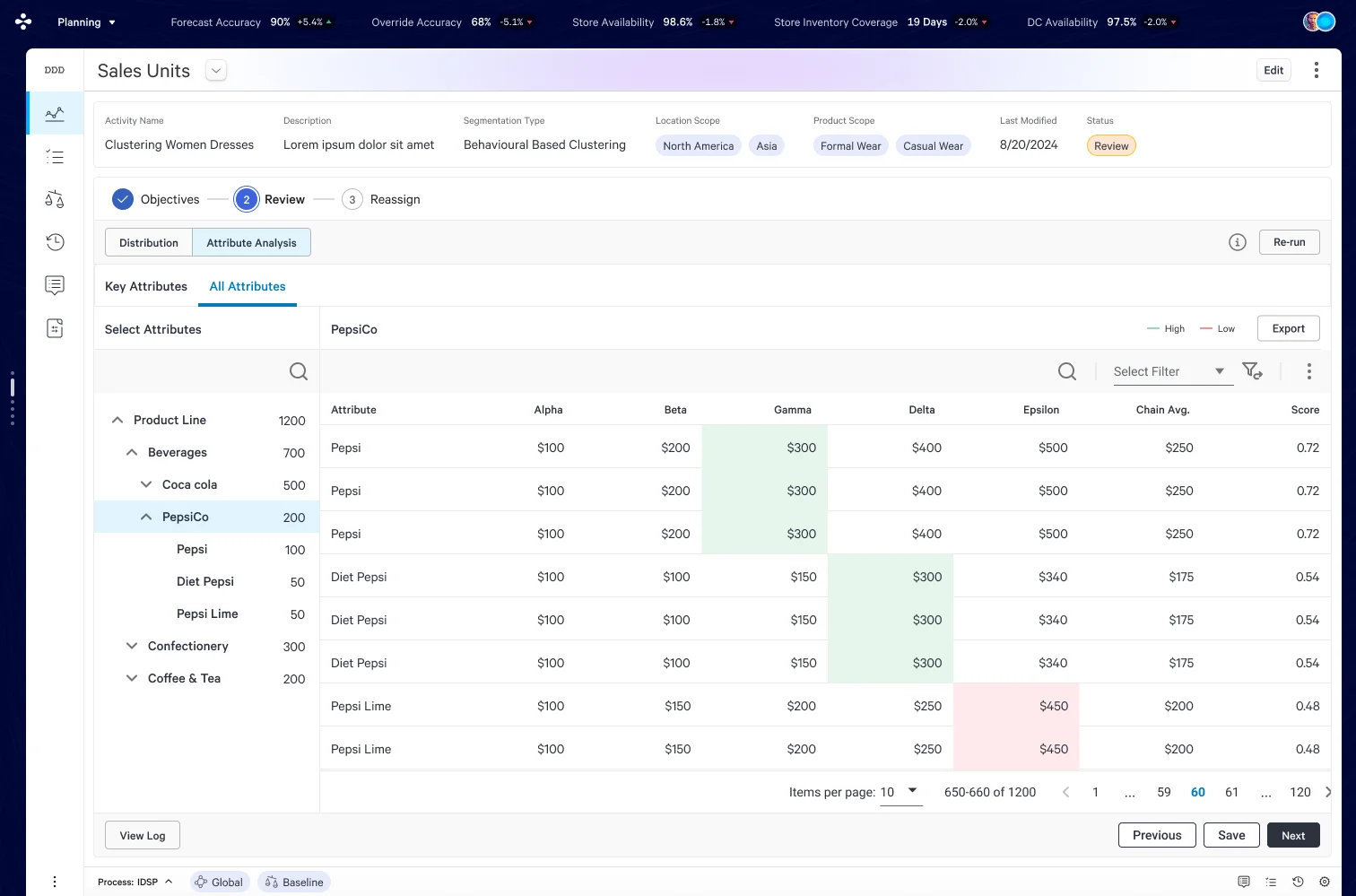The width and height of the screenshot is (1356, 896).
Task: Go to previous page arrow
Action: click(1065, 792)
